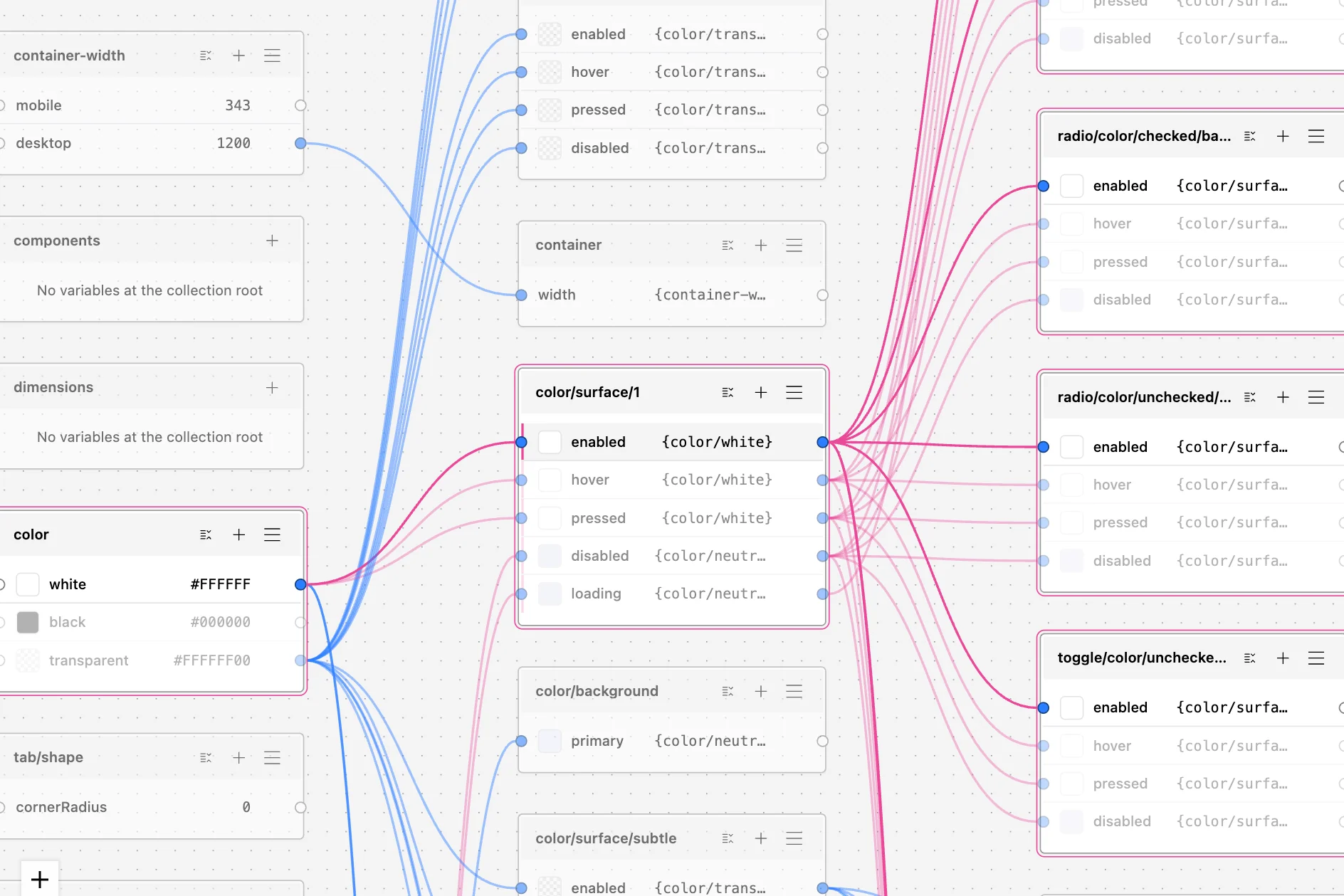
Task: Open radio/color/unchecked group menu
Action: pyautogui.click(x=1316, y=397)
